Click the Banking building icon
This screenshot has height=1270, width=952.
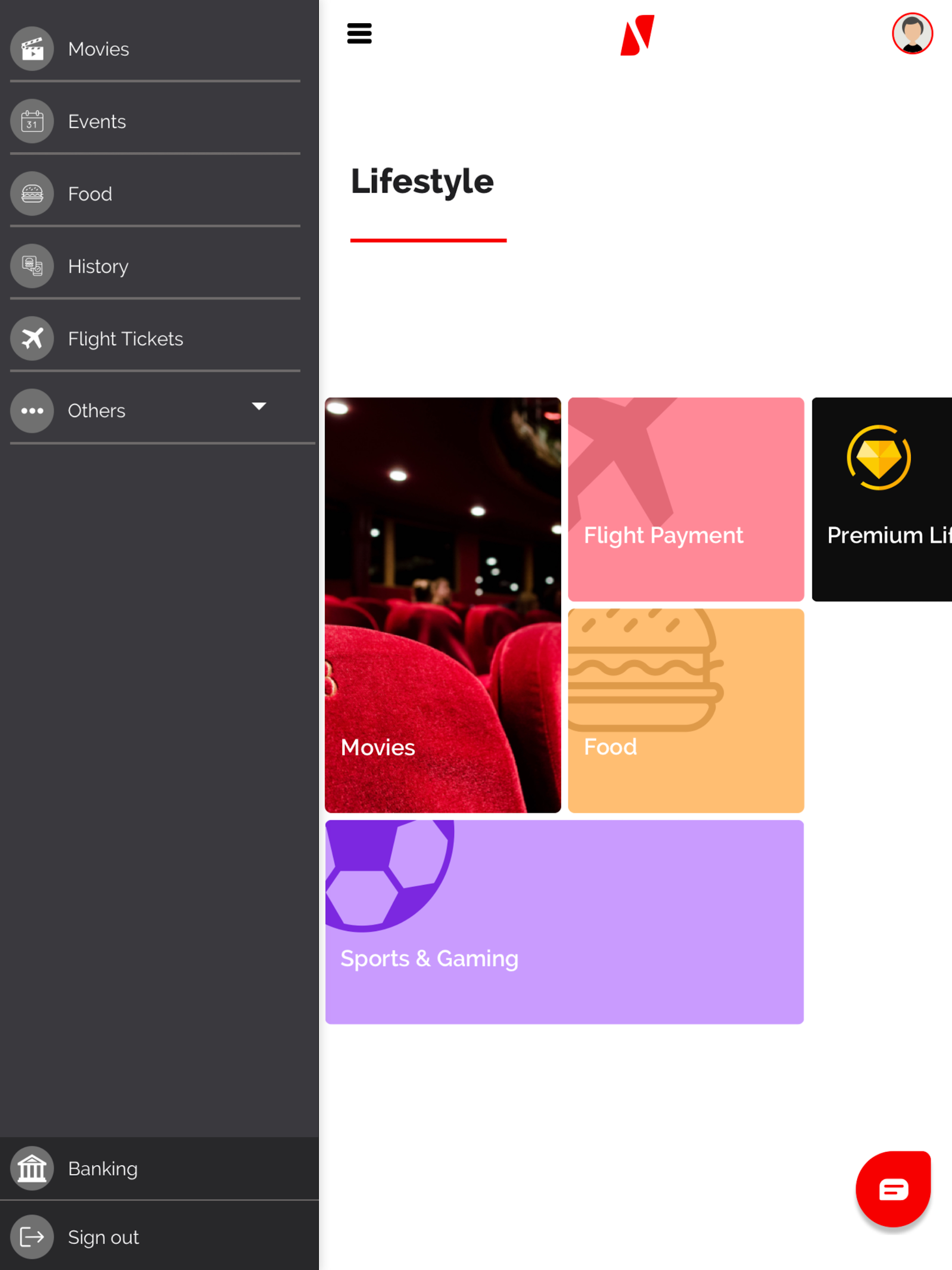[32, 1168]
